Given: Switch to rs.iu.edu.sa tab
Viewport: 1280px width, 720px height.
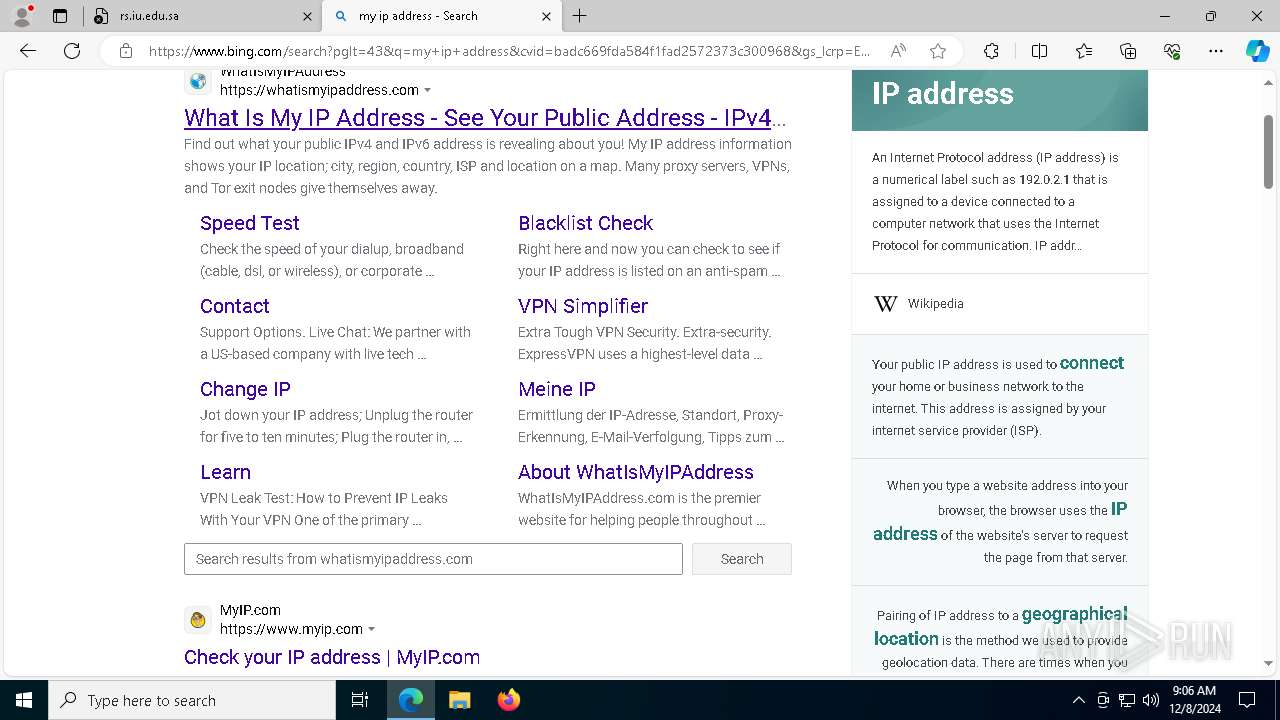Looking at the screenshot, I should tap(200, 16).
